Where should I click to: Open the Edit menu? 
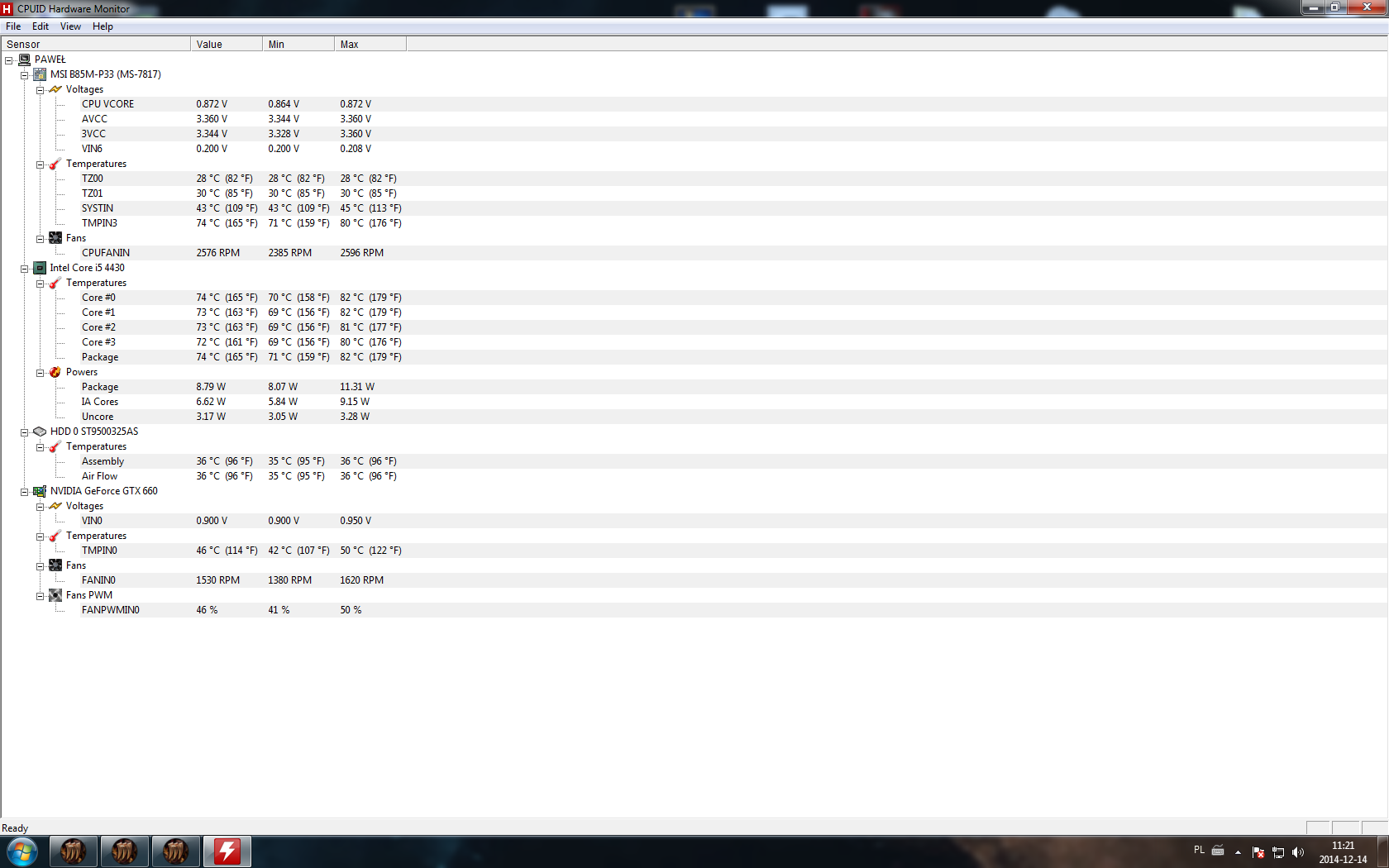(41, 26)
